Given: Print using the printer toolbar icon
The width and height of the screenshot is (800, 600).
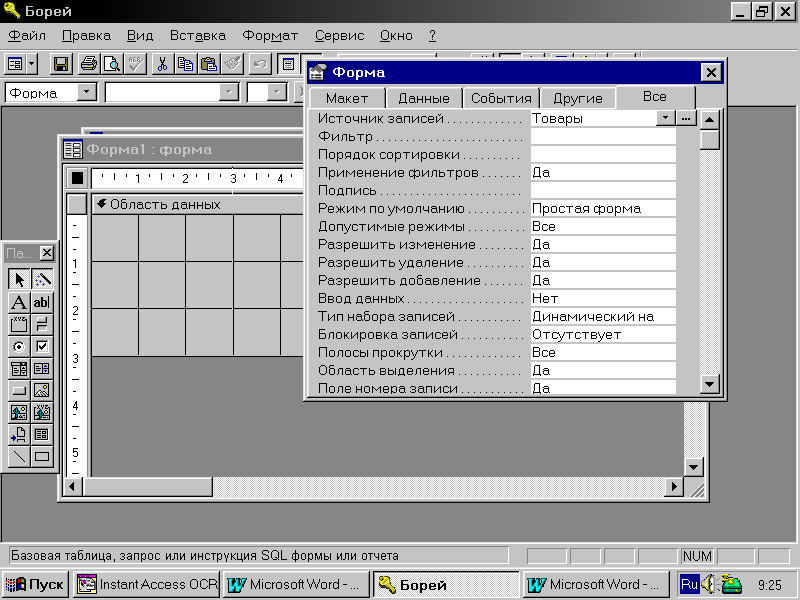Looking at the screenshot, I should click(x=89, y=64).
